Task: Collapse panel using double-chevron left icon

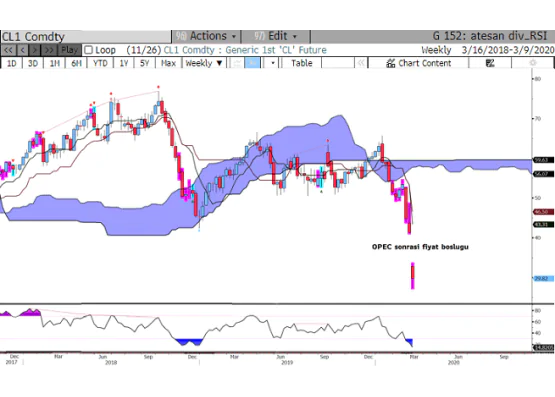Action: click(x=361, y=63)
